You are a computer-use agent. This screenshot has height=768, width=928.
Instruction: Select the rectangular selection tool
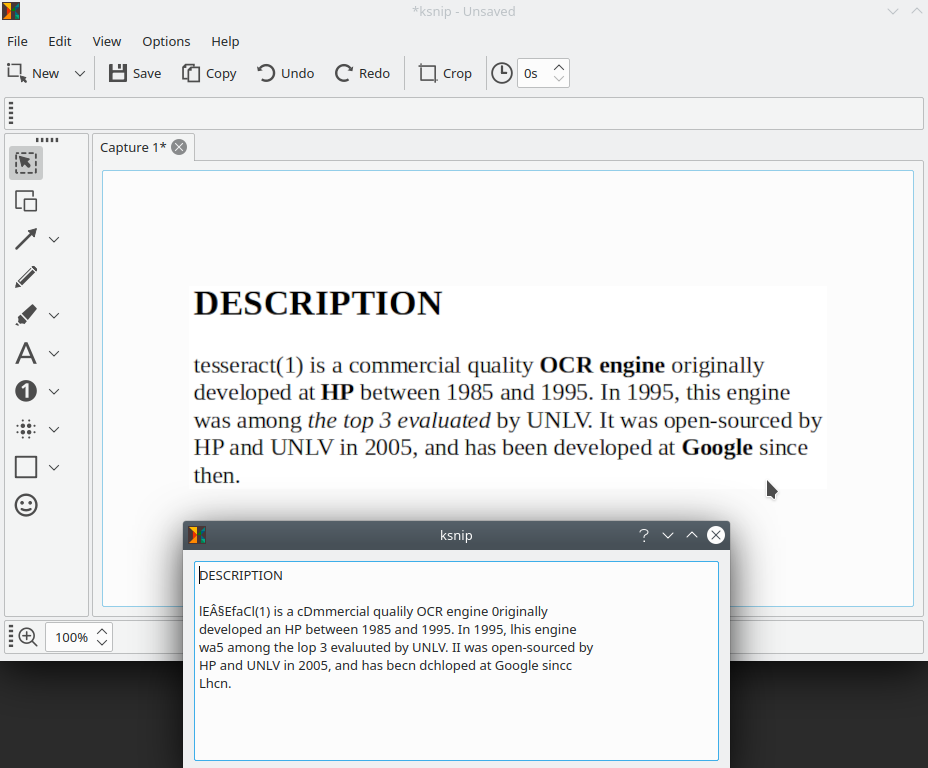coord(25,161)
